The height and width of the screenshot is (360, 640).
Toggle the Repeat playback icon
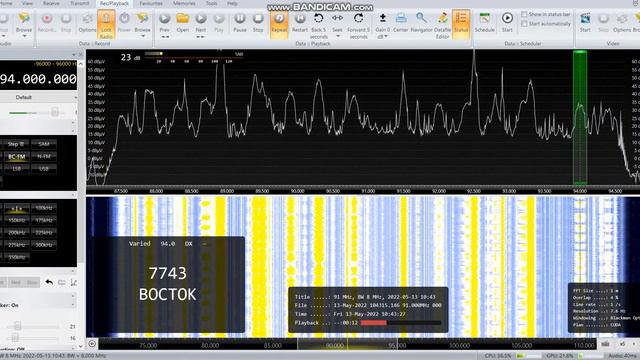pyautogui.click(x=279, y=24)
